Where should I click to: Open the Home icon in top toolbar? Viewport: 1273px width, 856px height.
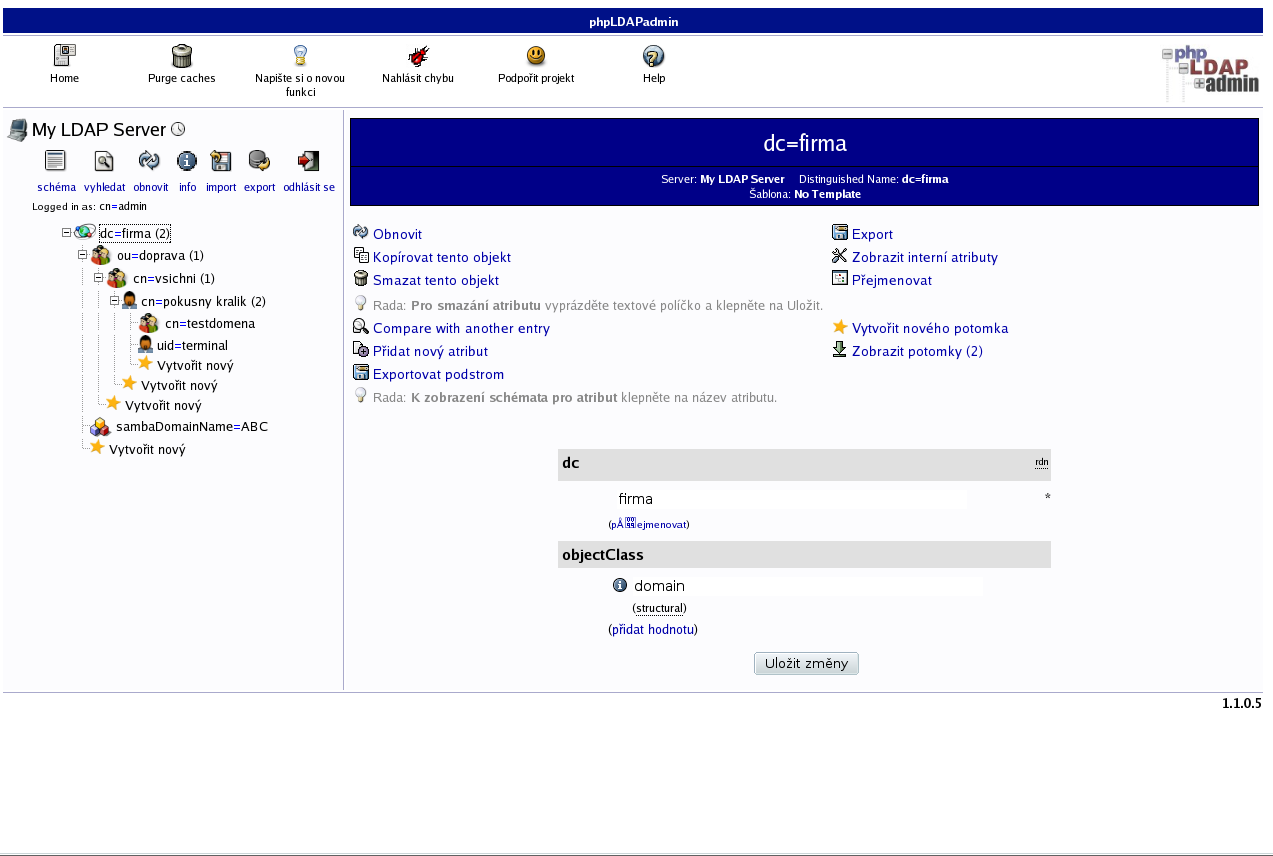(x=64, y=56)
